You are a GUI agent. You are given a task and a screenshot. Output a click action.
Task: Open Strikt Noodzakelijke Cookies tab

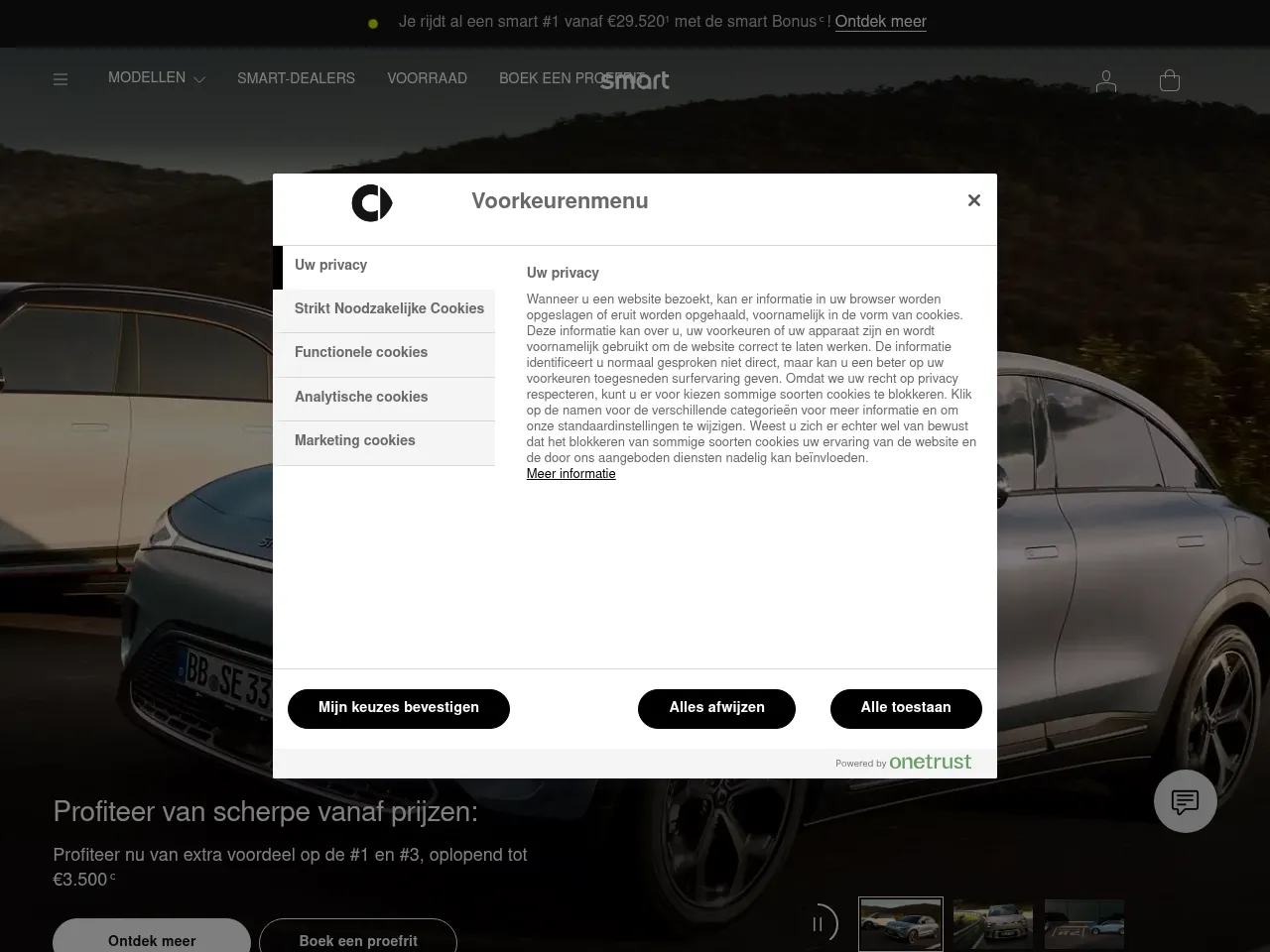(x=388, y=309)
